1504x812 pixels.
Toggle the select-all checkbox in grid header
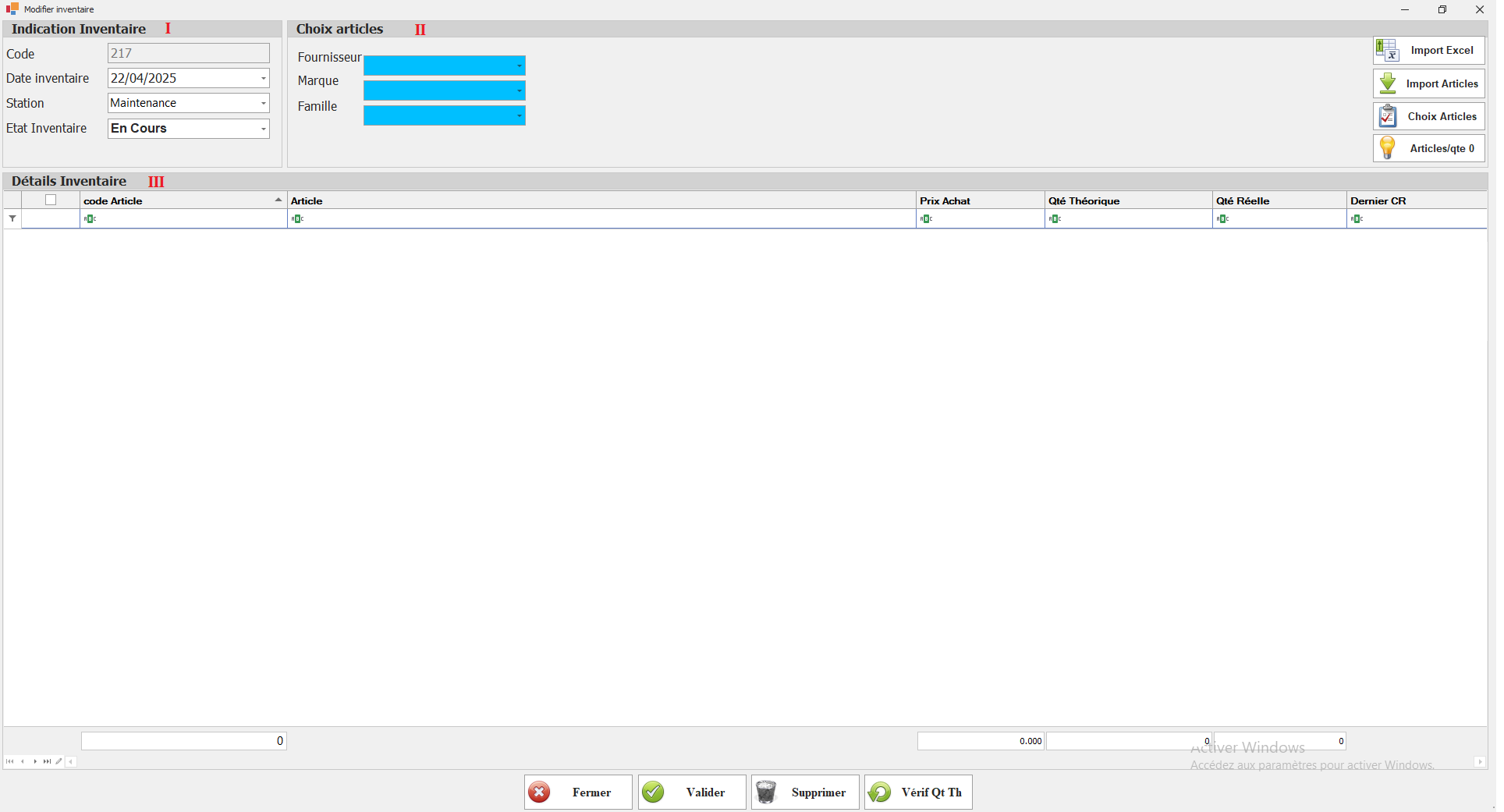coord(51,200)
